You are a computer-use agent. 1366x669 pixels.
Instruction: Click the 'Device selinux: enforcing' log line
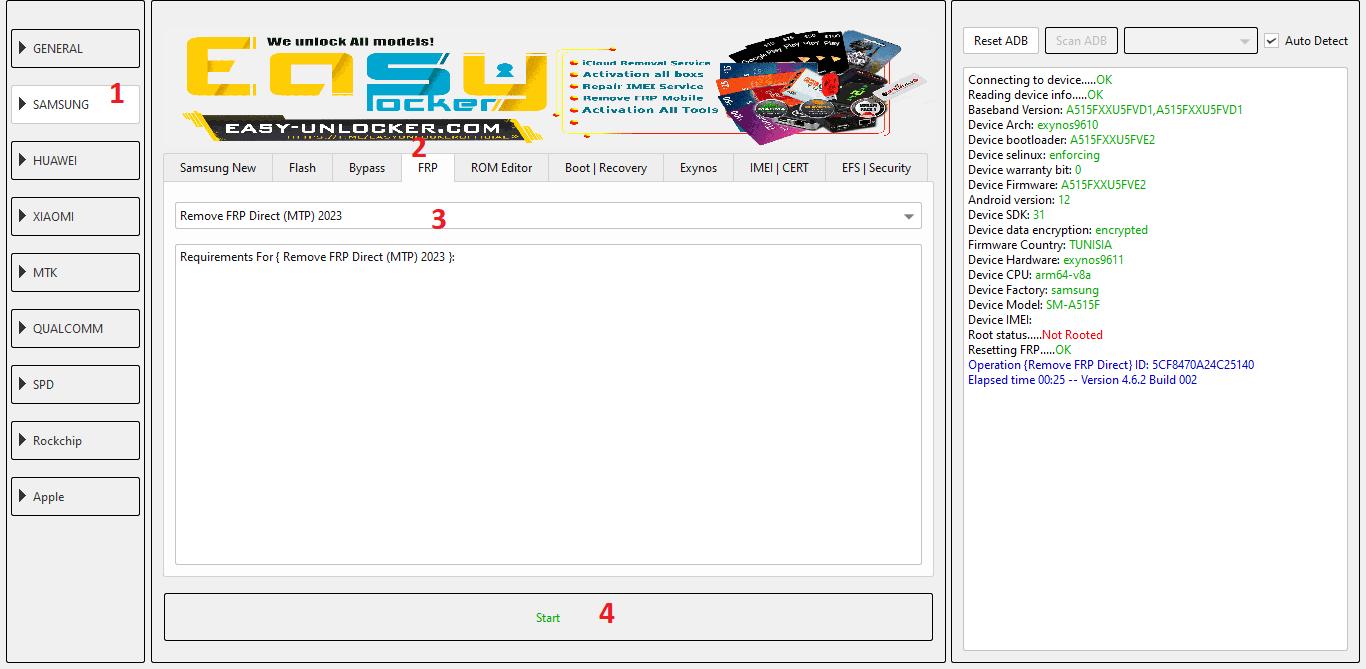tap(1034, 155)
